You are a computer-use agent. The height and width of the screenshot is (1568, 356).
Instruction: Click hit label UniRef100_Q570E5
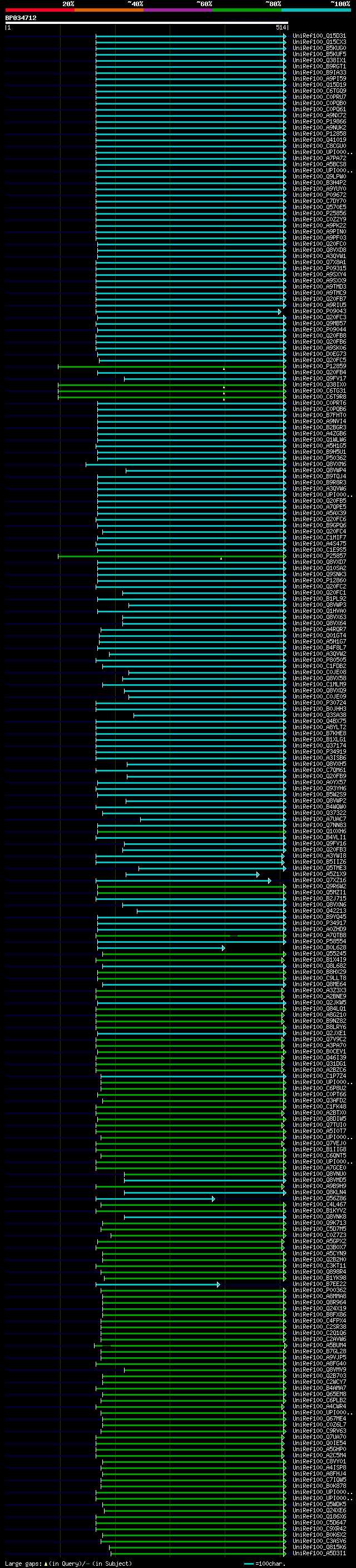coord(319,207)
